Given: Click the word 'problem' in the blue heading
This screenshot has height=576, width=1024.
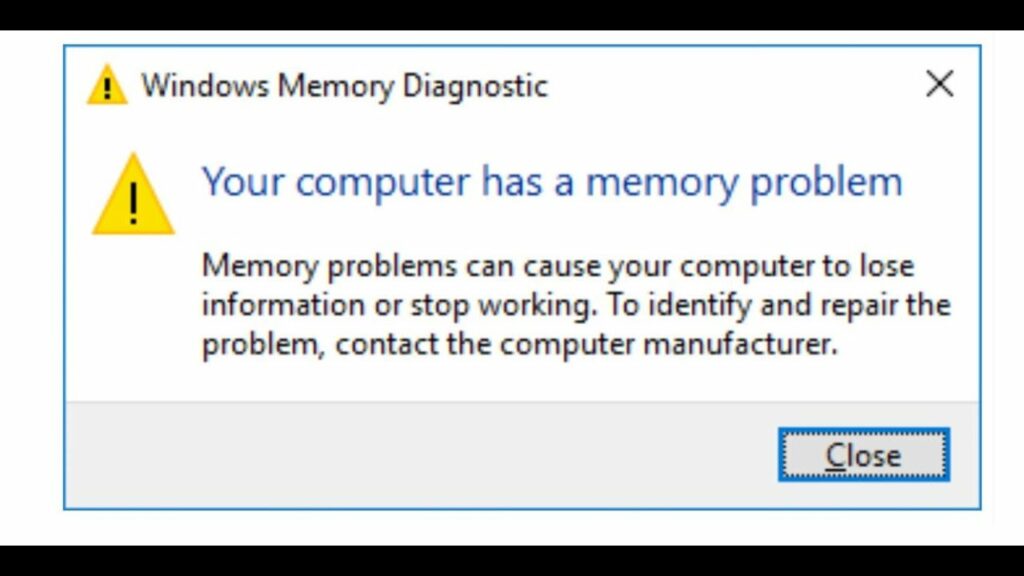Looking at the screenshot, I should click(826, 183).
